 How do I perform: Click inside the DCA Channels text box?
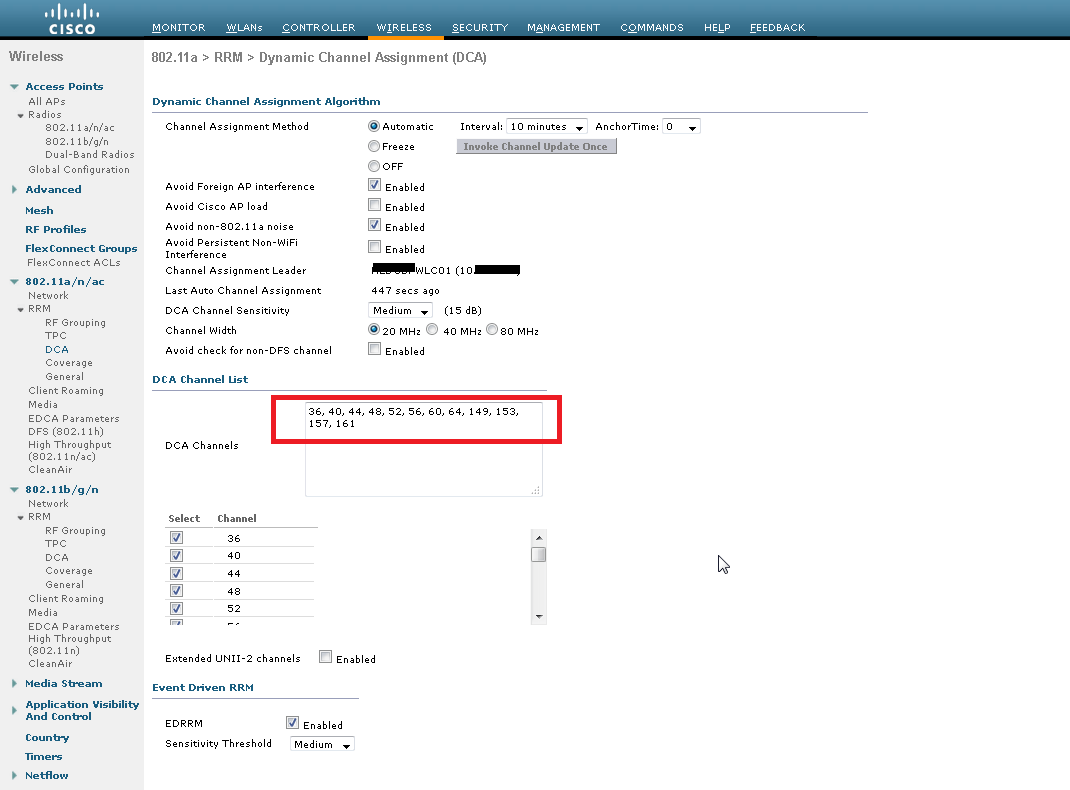point(423,460)
